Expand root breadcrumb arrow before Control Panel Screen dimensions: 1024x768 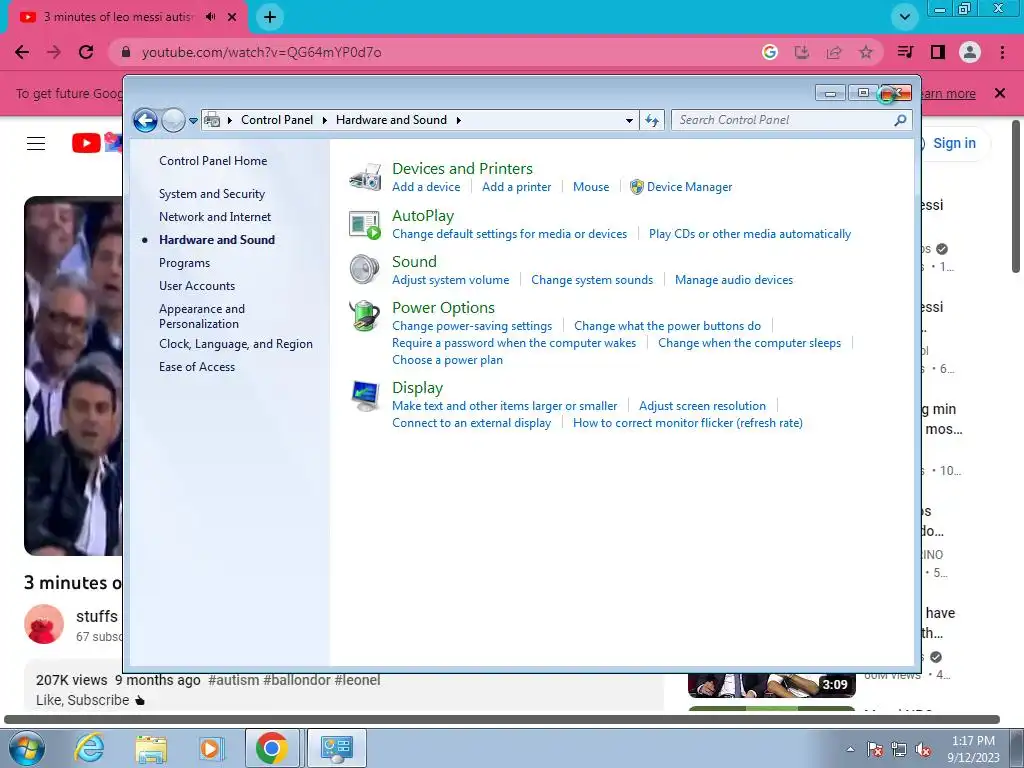[x=230, y=120]
